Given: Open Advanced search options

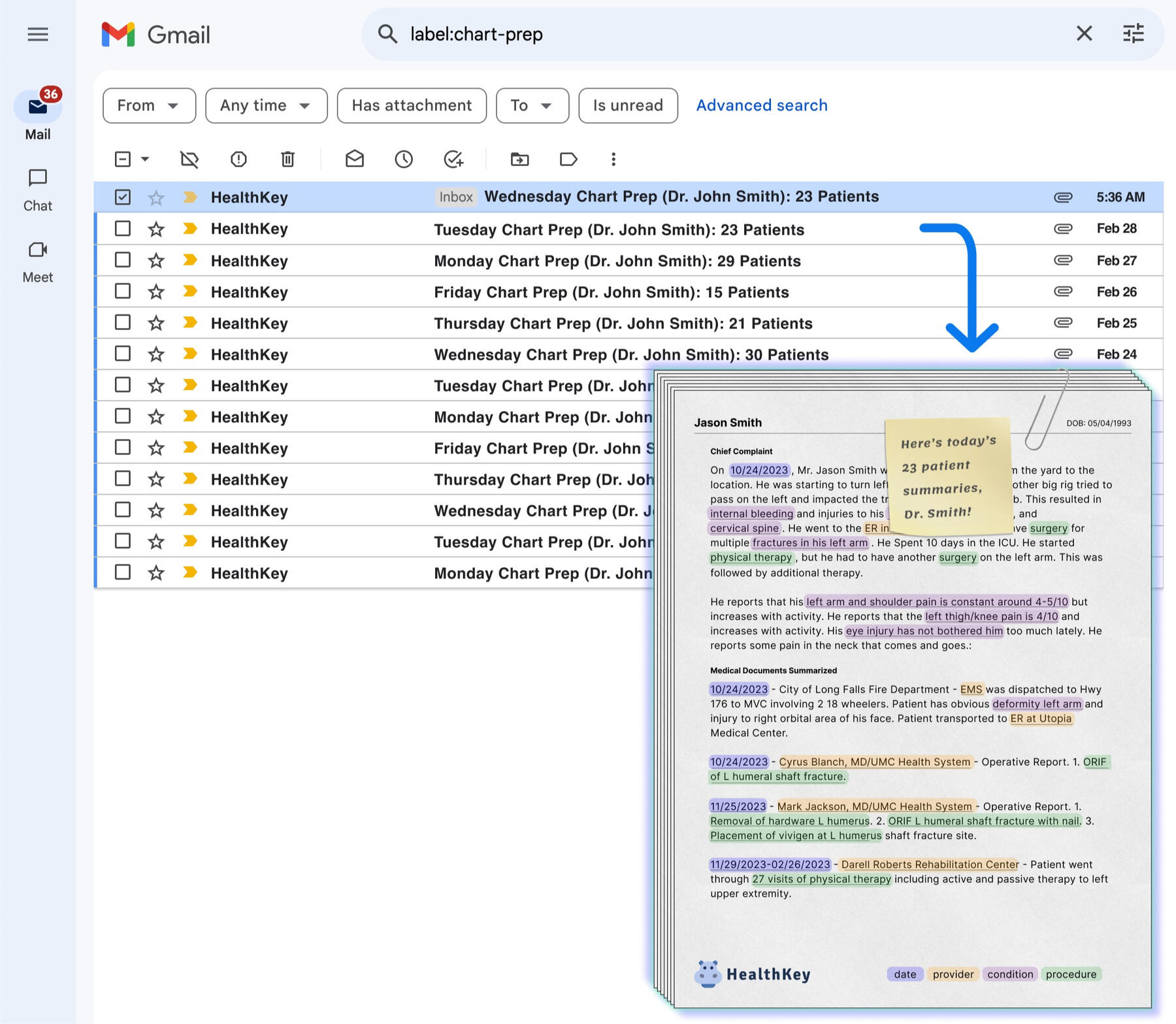Looking at the screenshot, I should point(762,105).
